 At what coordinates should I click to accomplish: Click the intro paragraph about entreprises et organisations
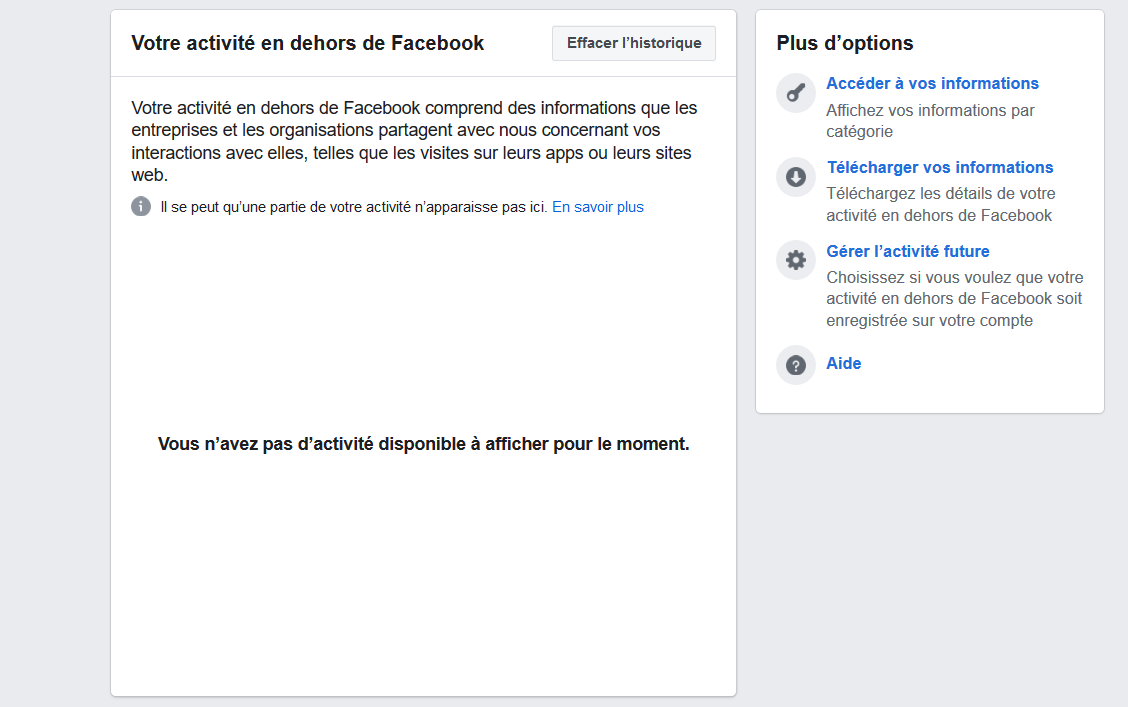[x=414, y=141]
